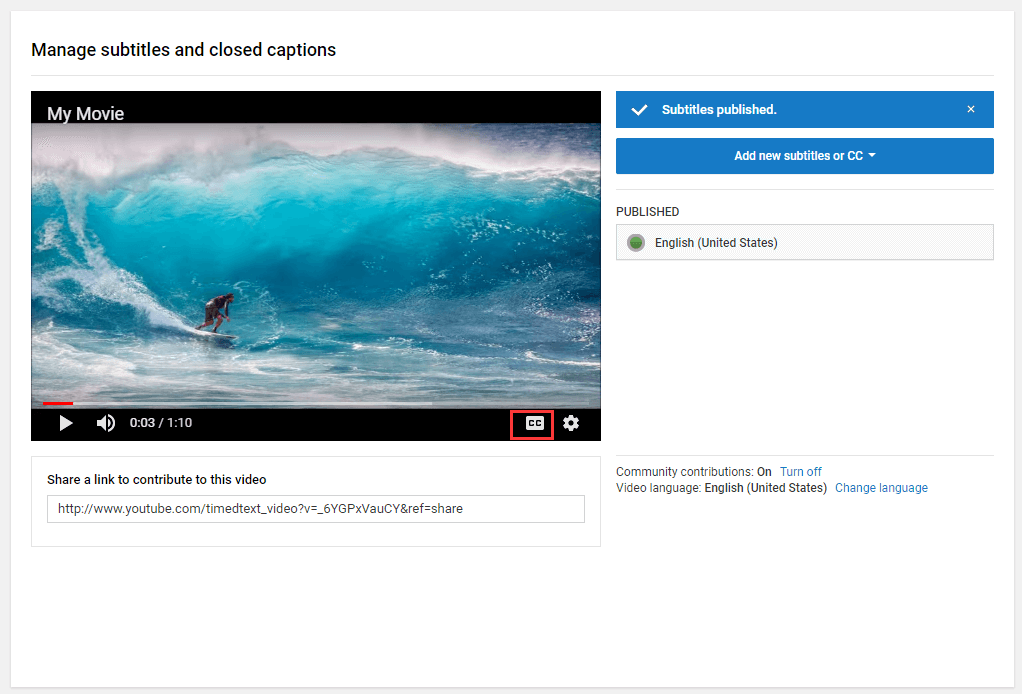The width and height of the screenshot is (1022, 694).
Task: Click the PUBLISHED section label
Action: [x=647, y=212]
